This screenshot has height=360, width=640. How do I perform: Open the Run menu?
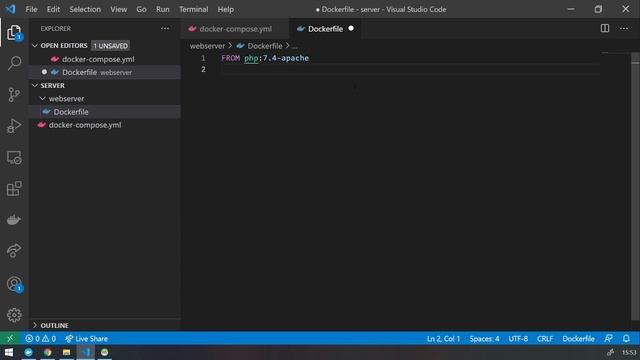pos(162,9)
